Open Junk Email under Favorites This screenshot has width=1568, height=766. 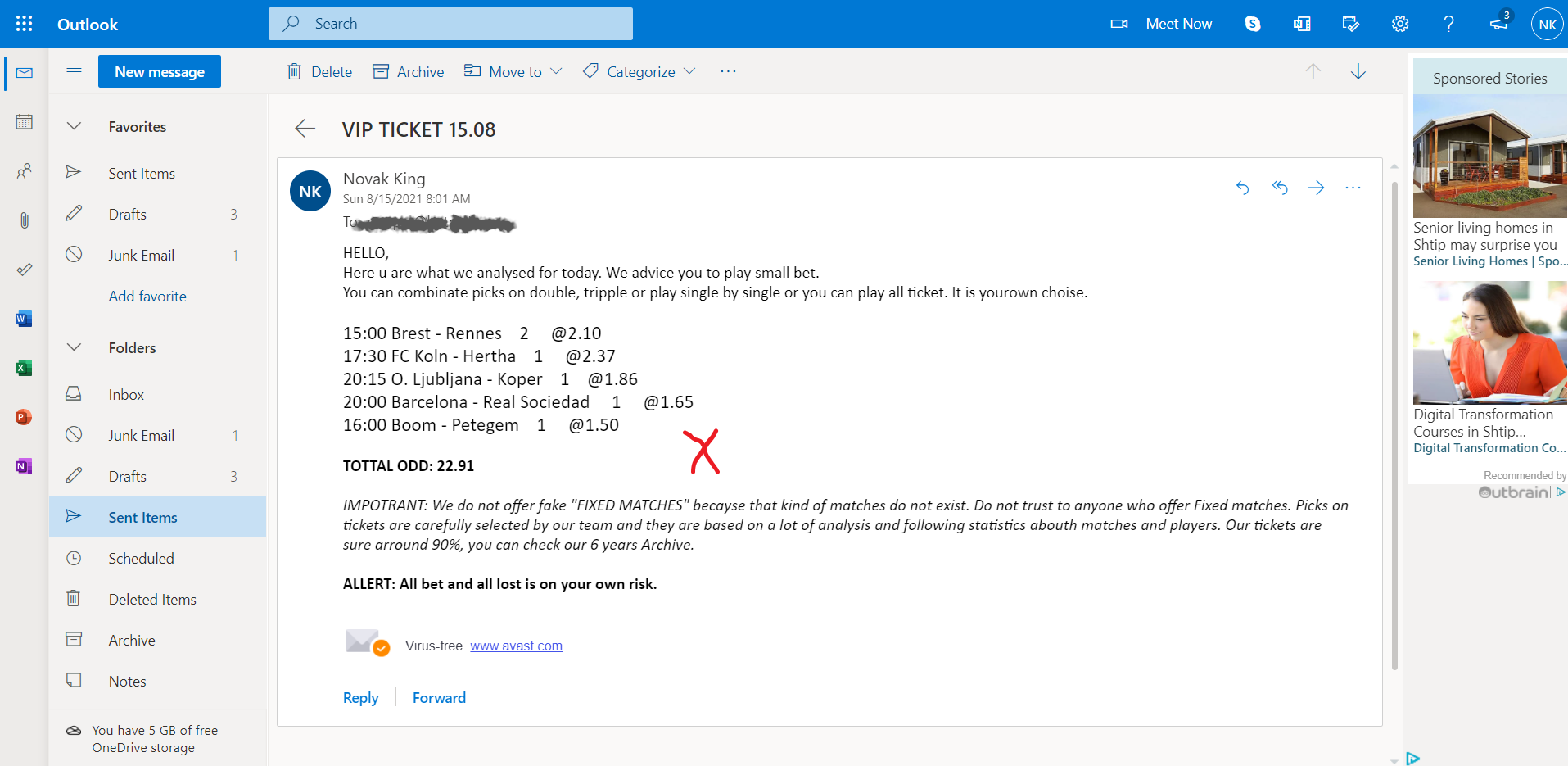157,255
